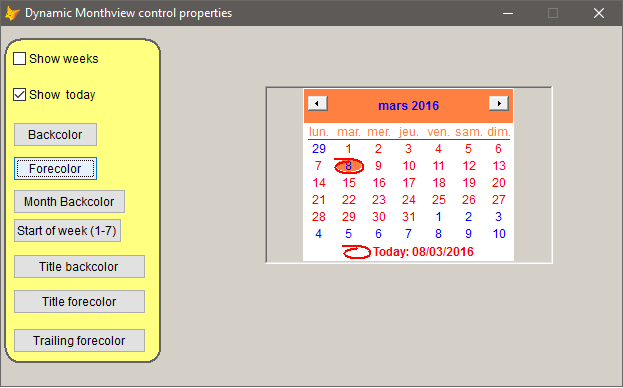The width and height of the screenshot is (623, 388).
Task: Select day 24 in the calendar
Action: coord(409,200)
